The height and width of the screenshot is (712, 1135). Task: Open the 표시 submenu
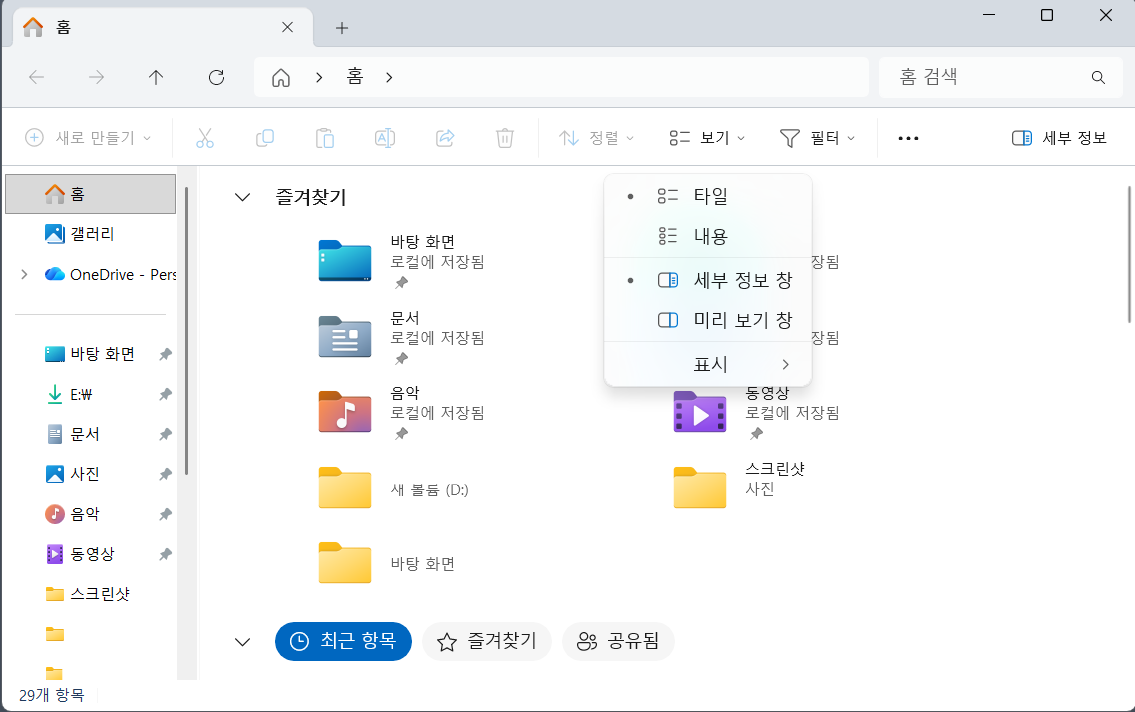[x=708, y=364]
